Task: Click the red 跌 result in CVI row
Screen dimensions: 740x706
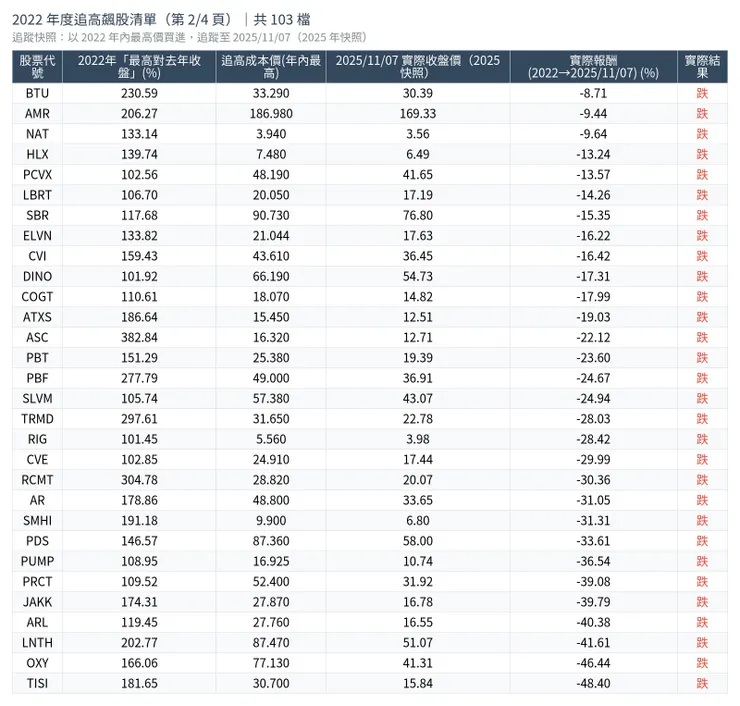Action: 702,256
